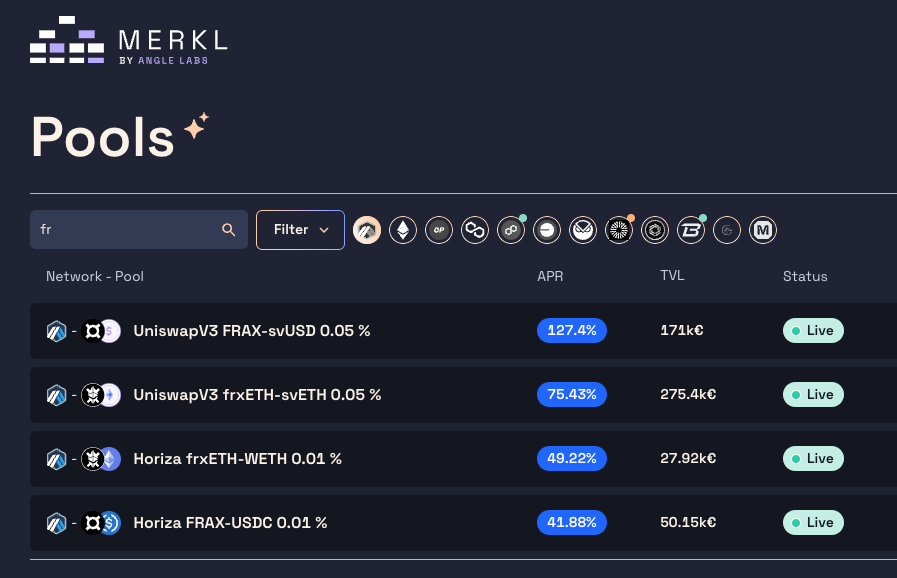This screenshot has width=897, height=578.
Task: Click the FRAX-USDC token pair icons
Action: [101, 523]
